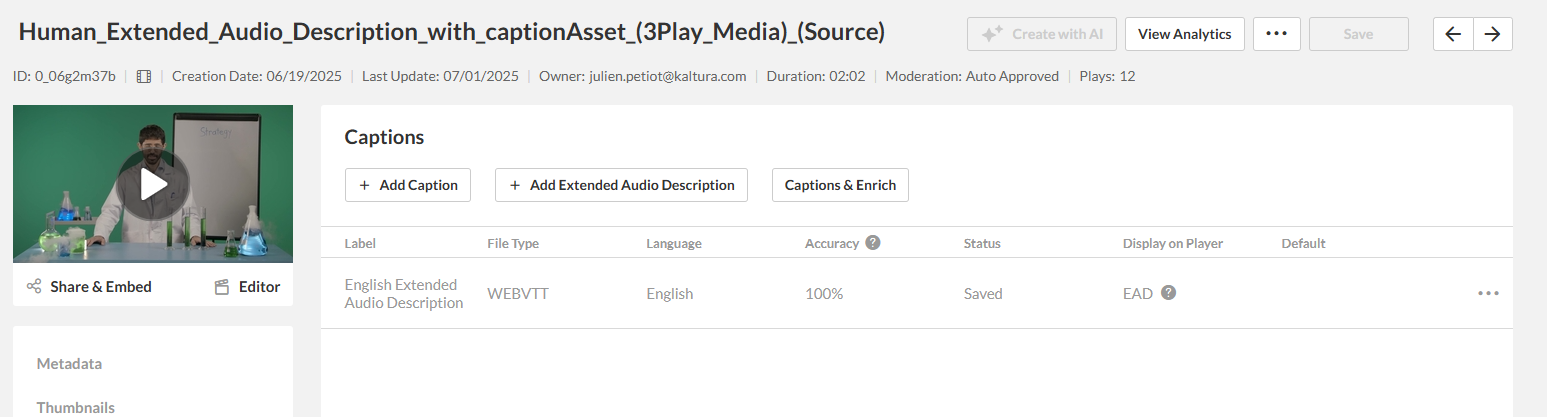Play the video preview thumbnail
Screen dimensions: 1547x417
coord(153,184)
